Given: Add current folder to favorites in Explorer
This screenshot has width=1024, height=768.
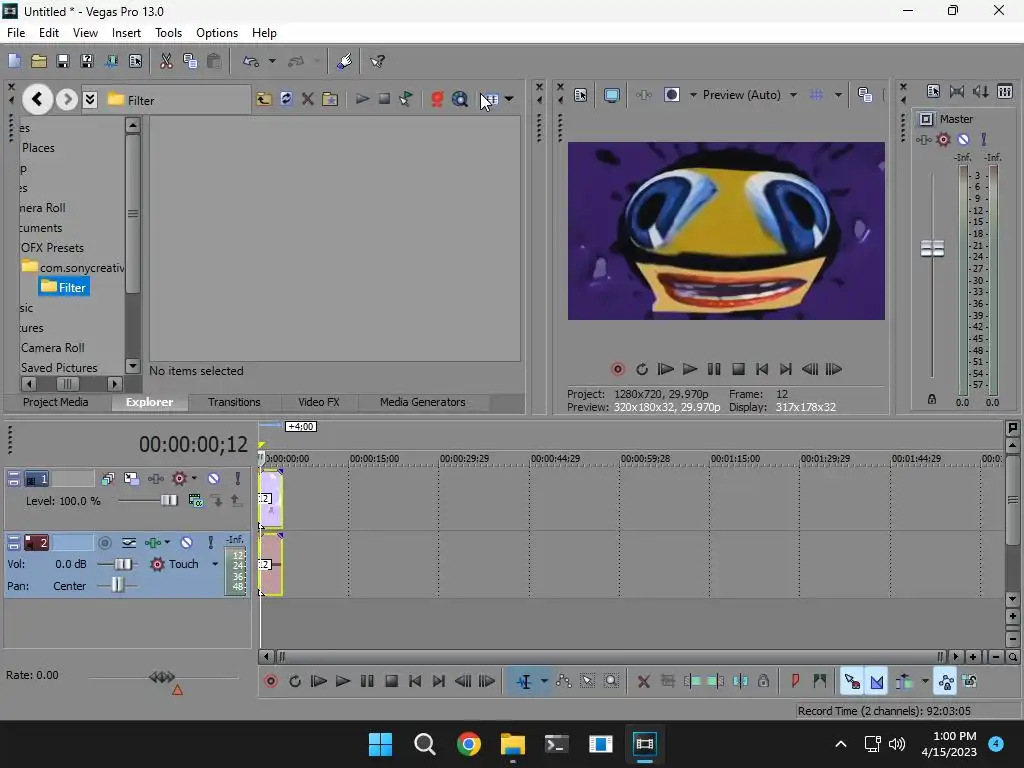Looking at the screenshot, I should point(330,99).
